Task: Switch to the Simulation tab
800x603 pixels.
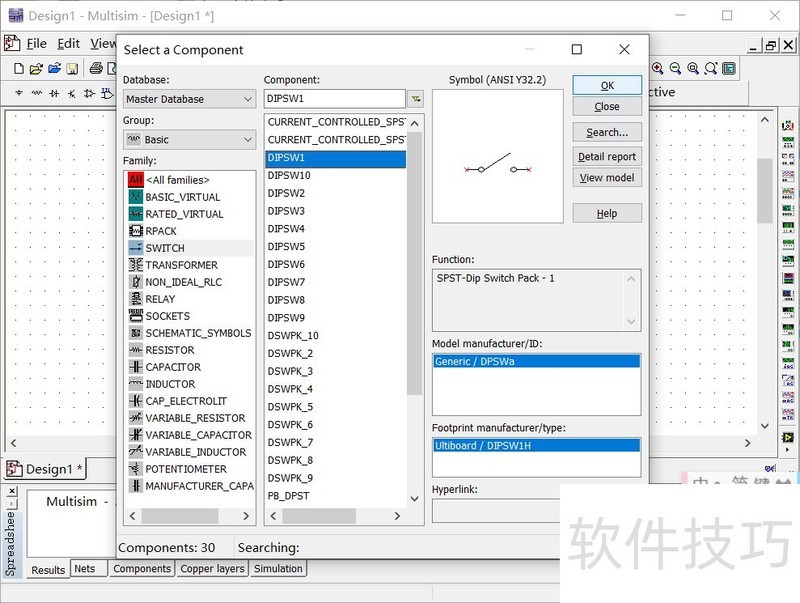Action: [278, 568]
